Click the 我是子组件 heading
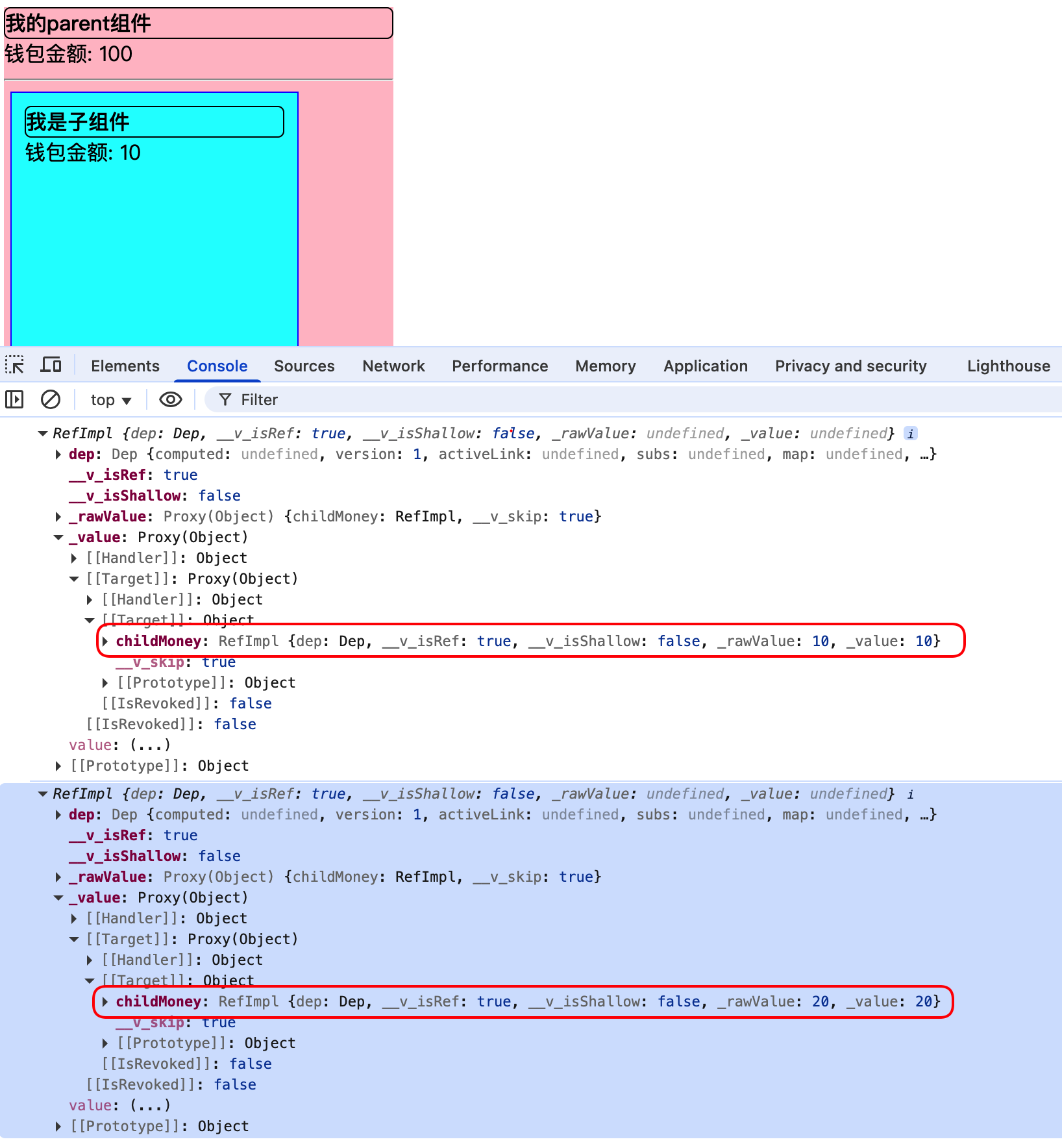 pos(154,122)
